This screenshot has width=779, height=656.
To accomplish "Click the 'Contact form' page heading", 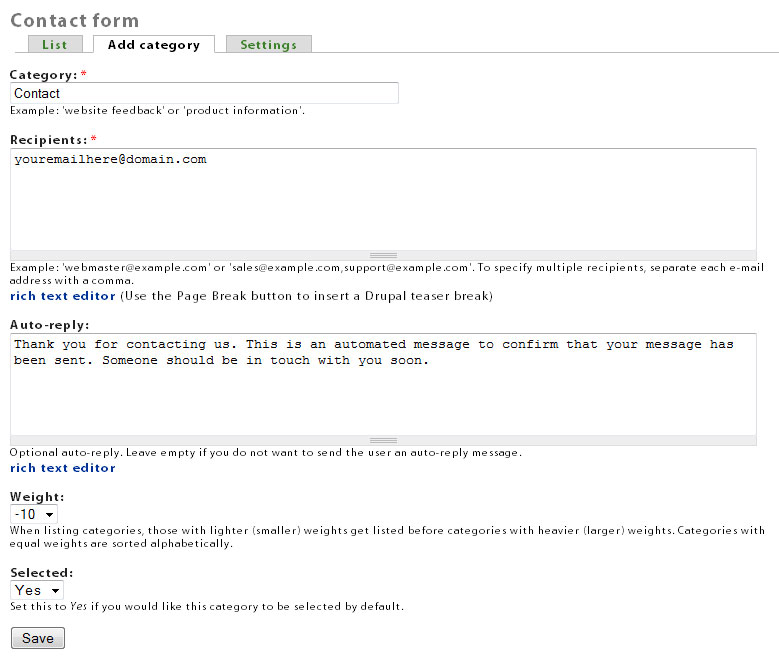I will tap(74, 20).
